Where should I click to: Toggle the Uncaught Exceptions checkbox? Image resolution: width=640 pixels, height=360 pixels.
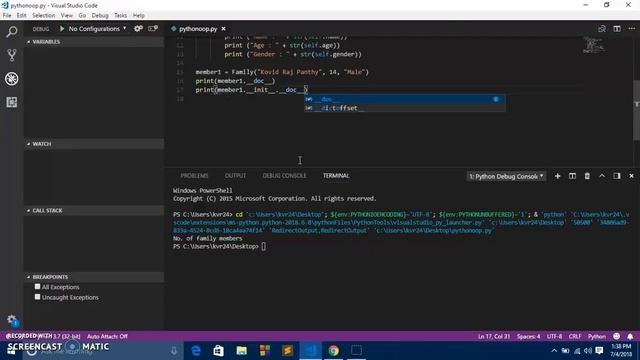click(x=38, y=297)
